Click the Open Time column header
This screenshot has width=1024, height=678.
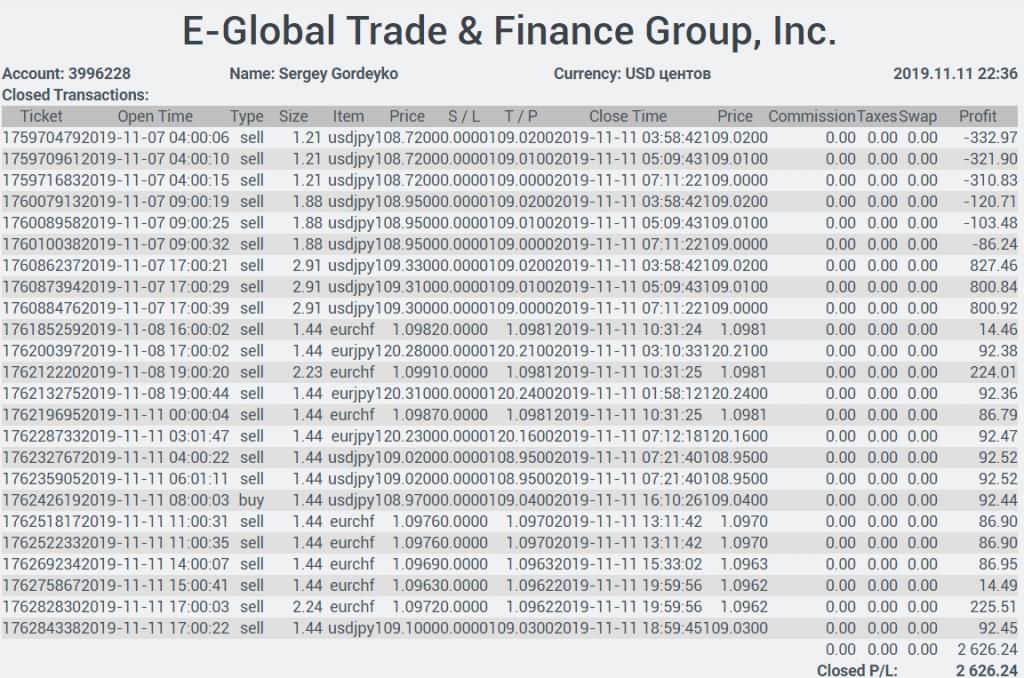(155, 116)
